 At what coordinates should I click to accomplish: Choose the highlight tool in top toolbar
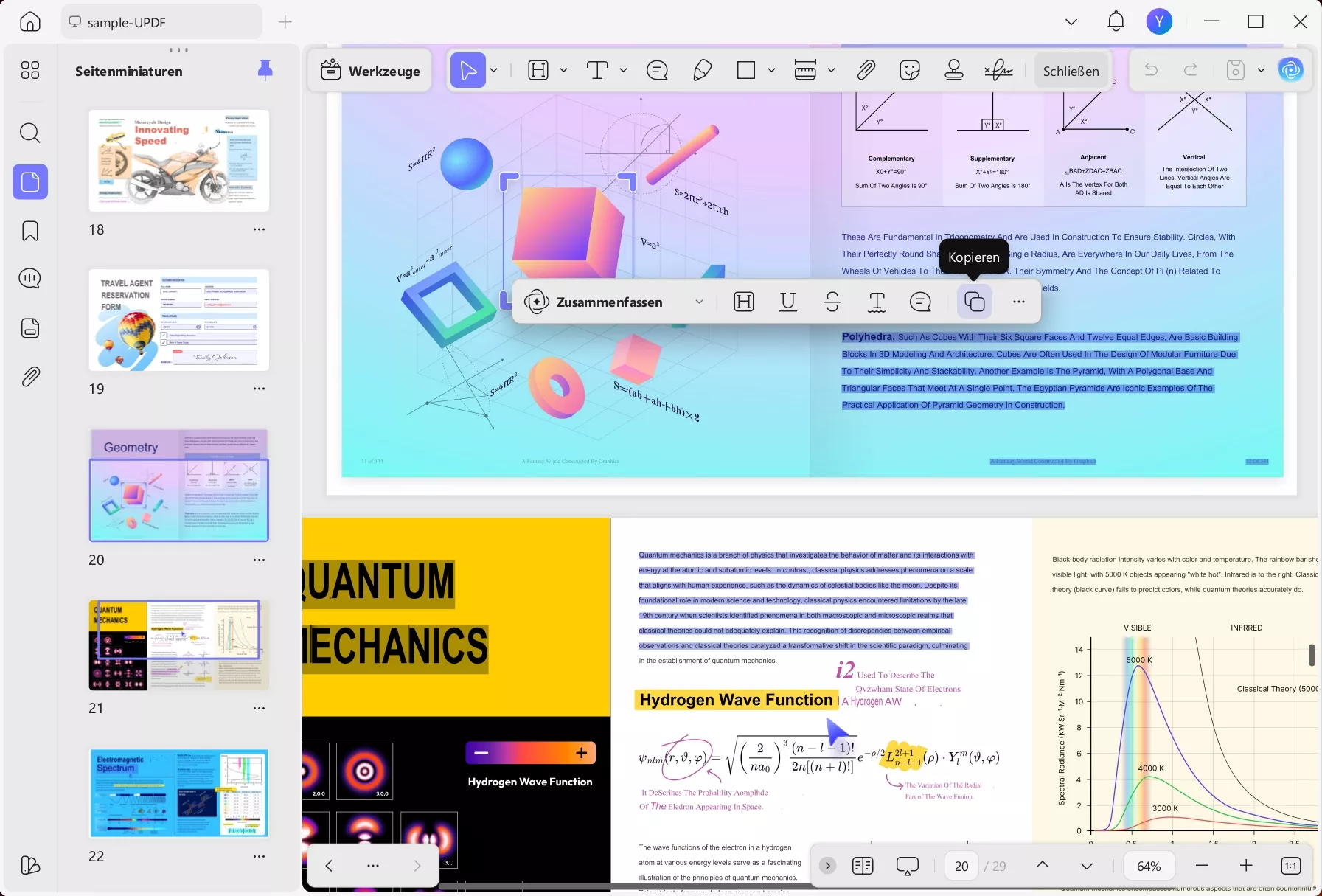539,71
